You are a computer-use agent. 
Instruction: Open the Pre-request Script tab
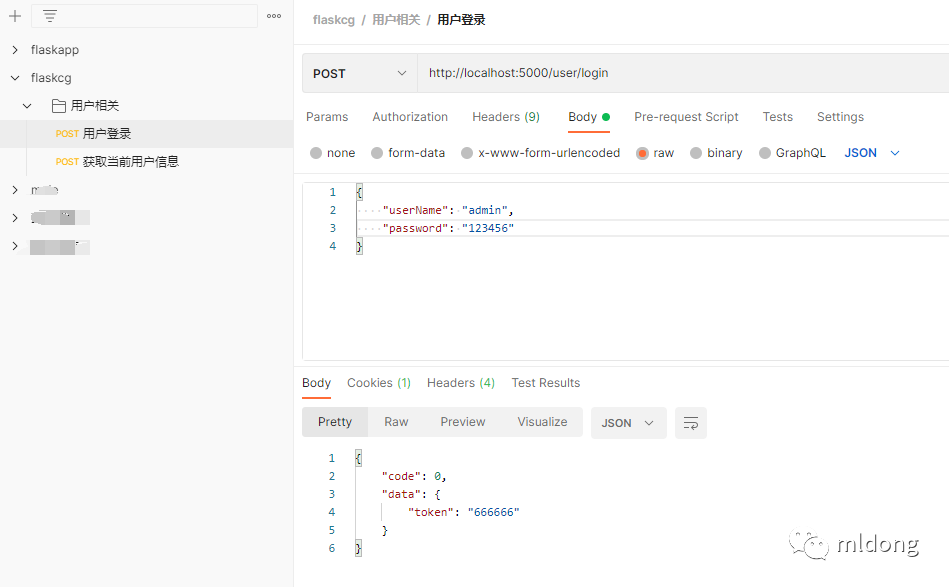[686, 117]
